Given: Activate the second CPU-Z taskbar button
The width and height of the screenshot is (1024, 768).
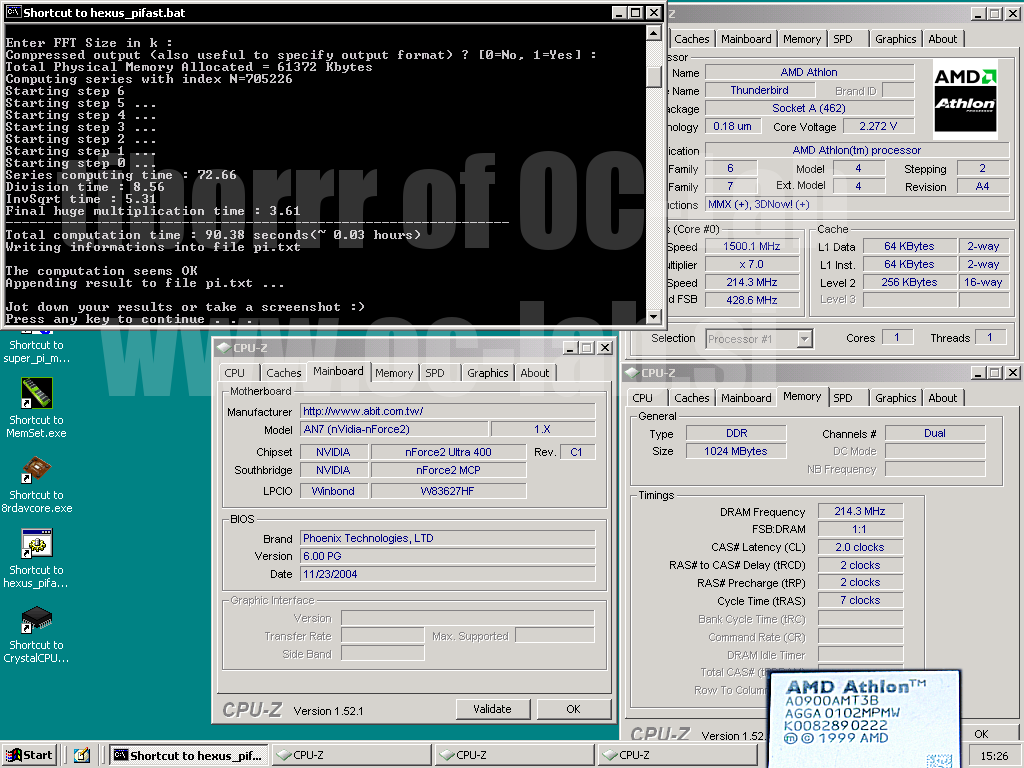Looking at the screenshot, I should click(x=515, y=755).
